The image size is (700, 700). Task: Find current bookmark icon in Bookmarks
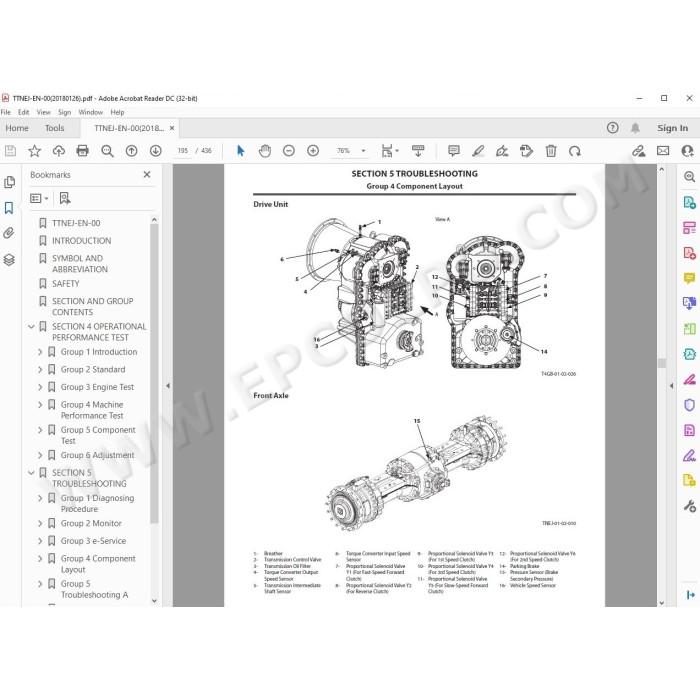tap(65, 198)
